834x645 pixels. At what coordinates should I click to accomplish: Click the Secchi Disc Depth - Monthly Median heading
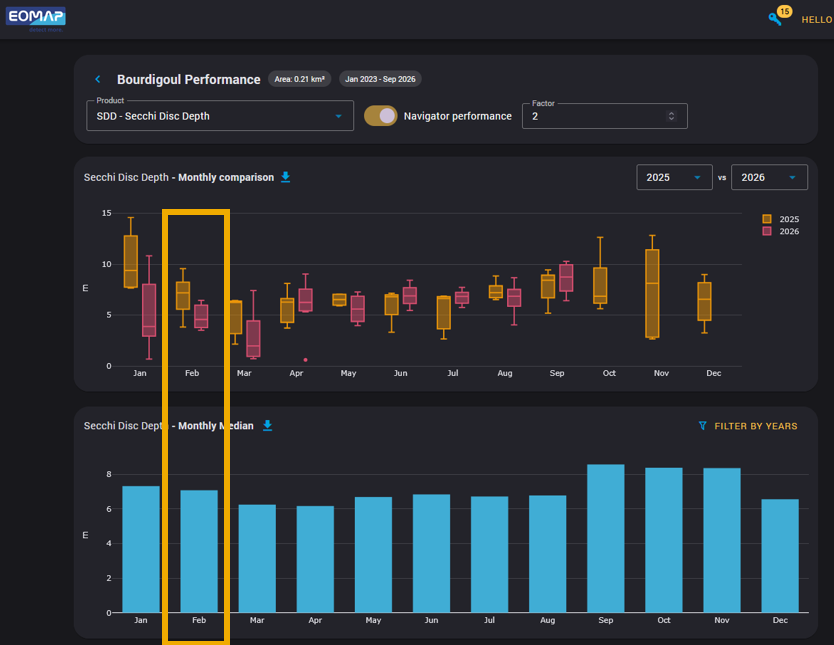point(169,426)
